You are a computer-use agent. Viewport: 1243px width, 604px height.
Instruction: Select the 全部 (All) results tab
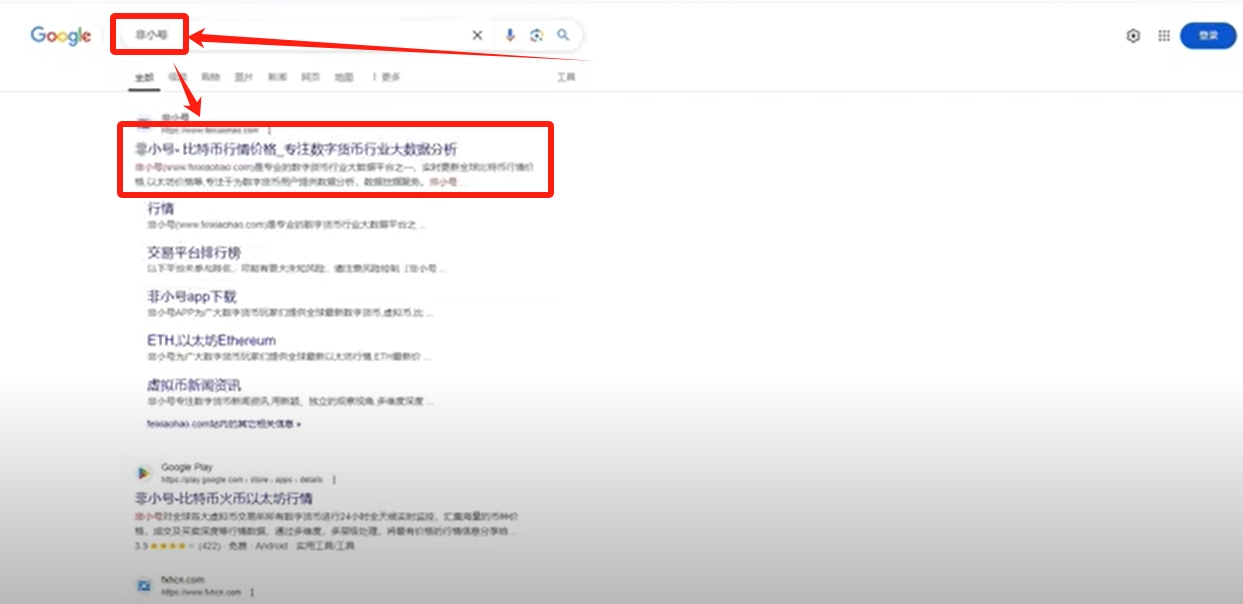click(144, 77)
